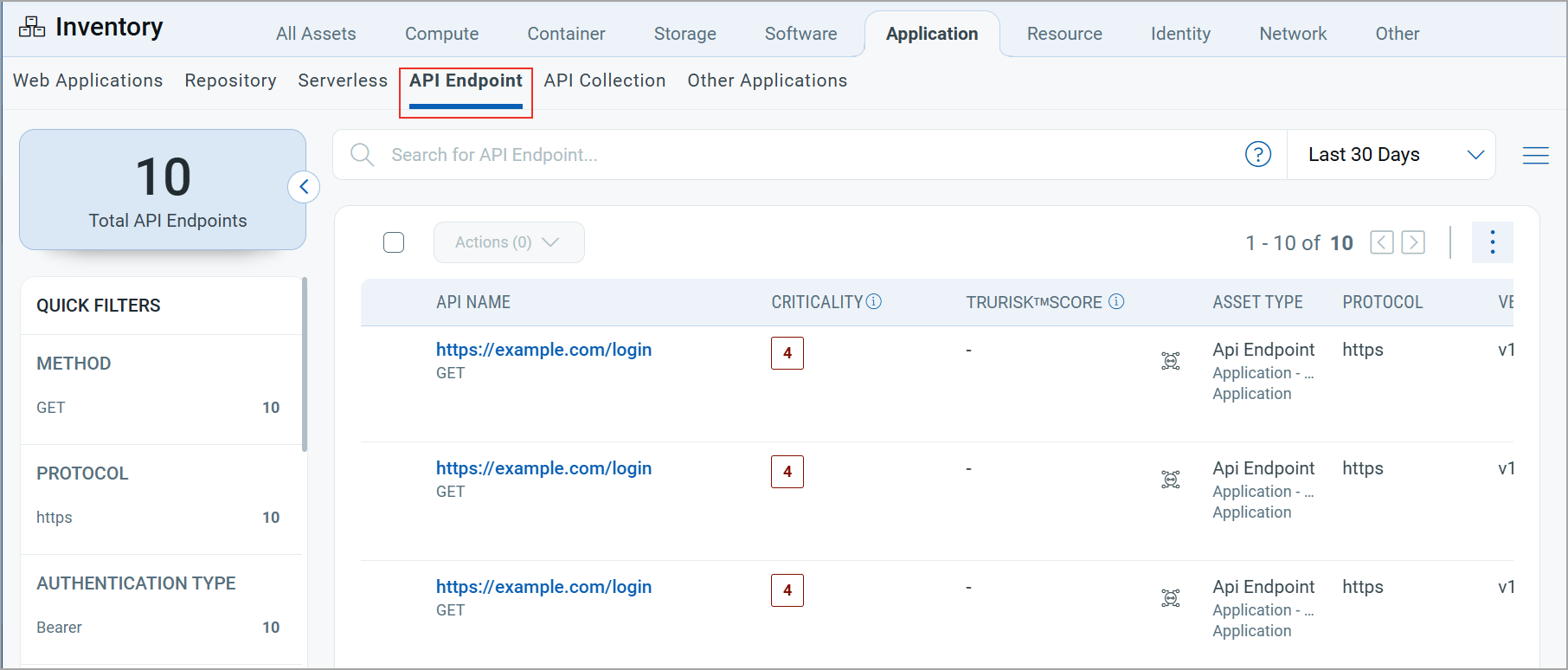Open the API Collection sub-tab

coord(605,81)
